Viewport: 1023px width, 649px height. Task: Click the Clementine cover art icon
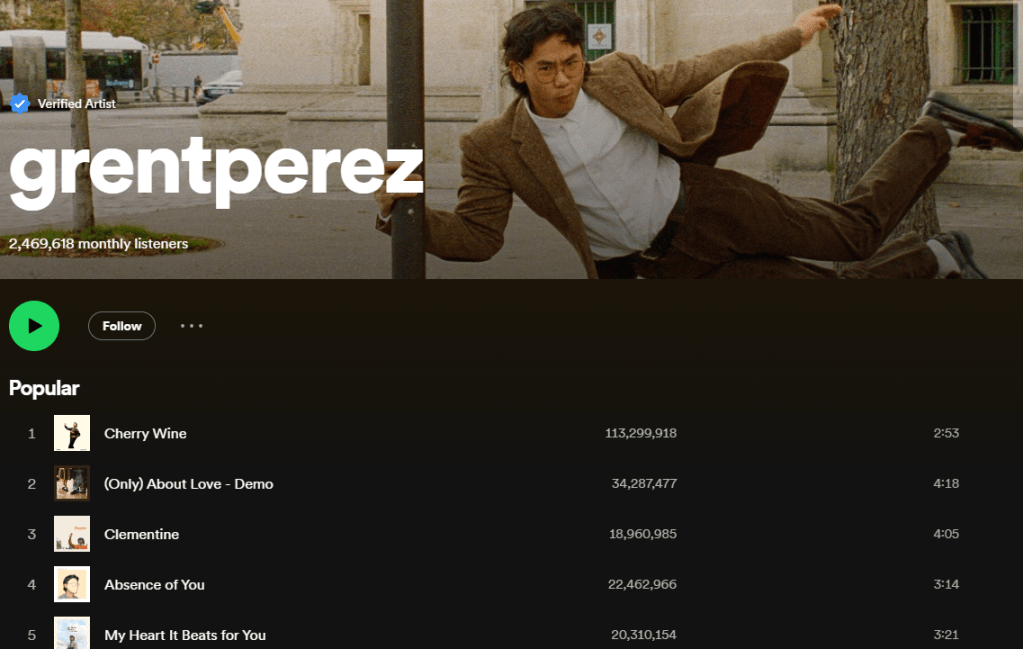[72, 534]
